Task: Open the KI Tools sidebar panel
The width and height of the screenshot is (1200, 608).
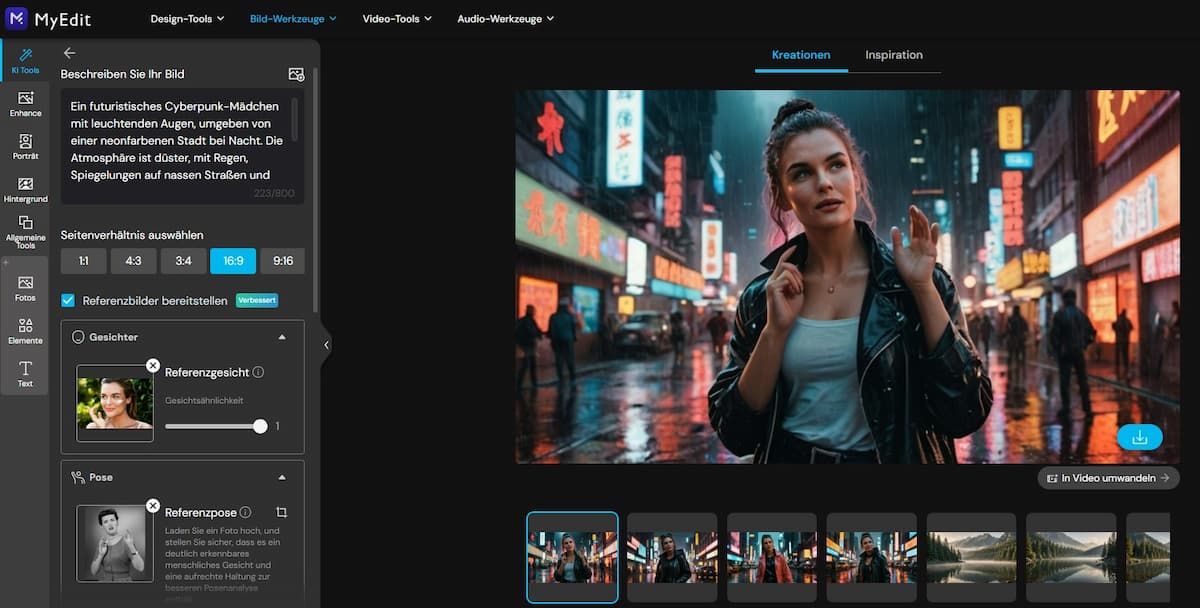Action: [25, 60]
